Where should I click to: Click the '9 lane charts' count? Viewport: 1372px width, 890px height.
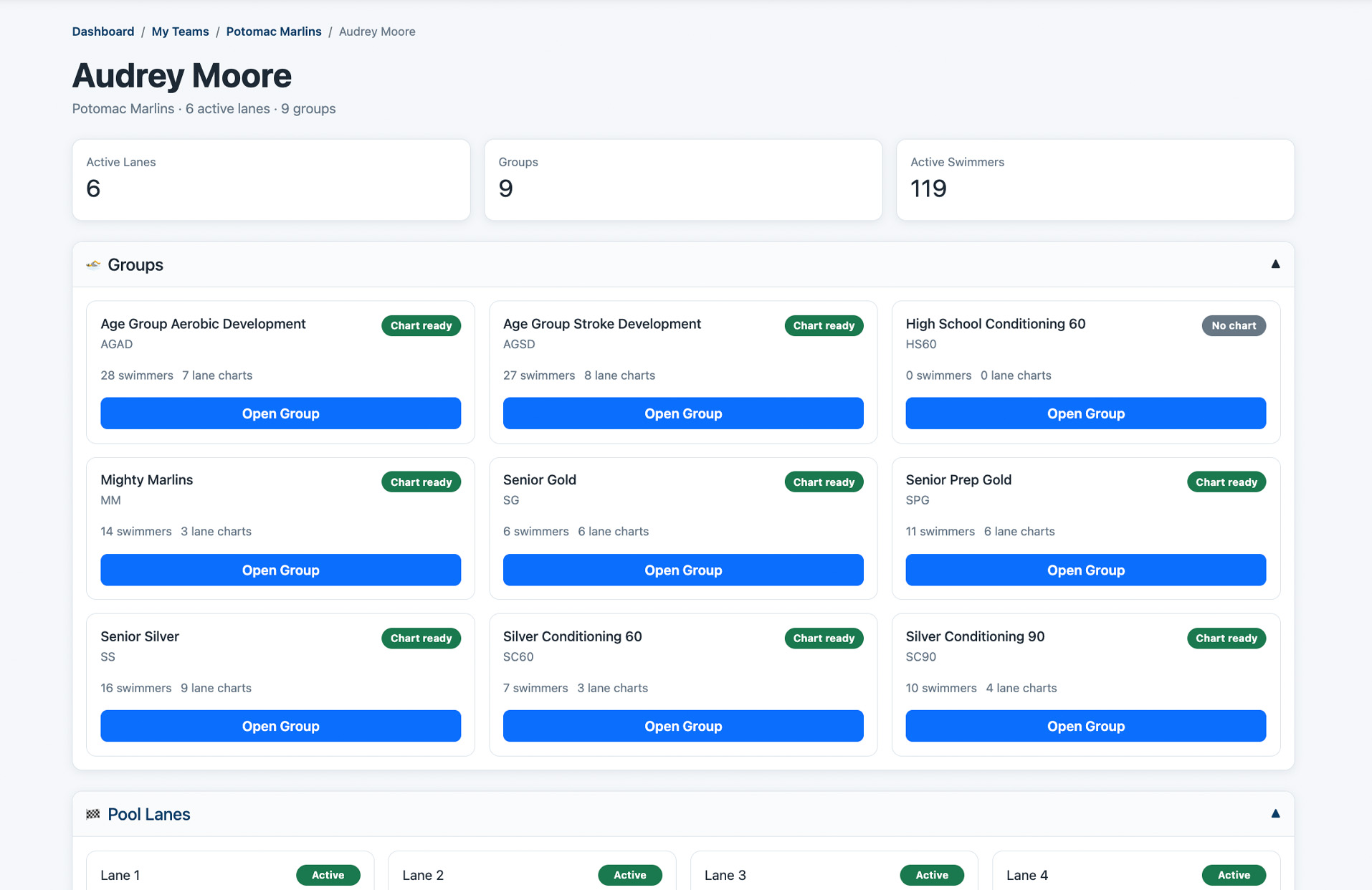click(216, 688)
